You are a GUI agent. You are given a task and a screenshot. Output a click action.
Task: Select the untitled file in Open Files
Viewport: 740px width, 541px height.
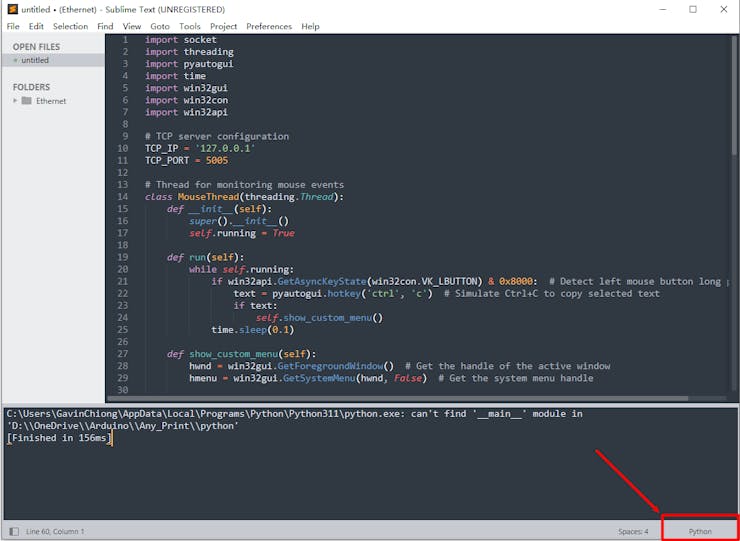(x=35, y=60)
